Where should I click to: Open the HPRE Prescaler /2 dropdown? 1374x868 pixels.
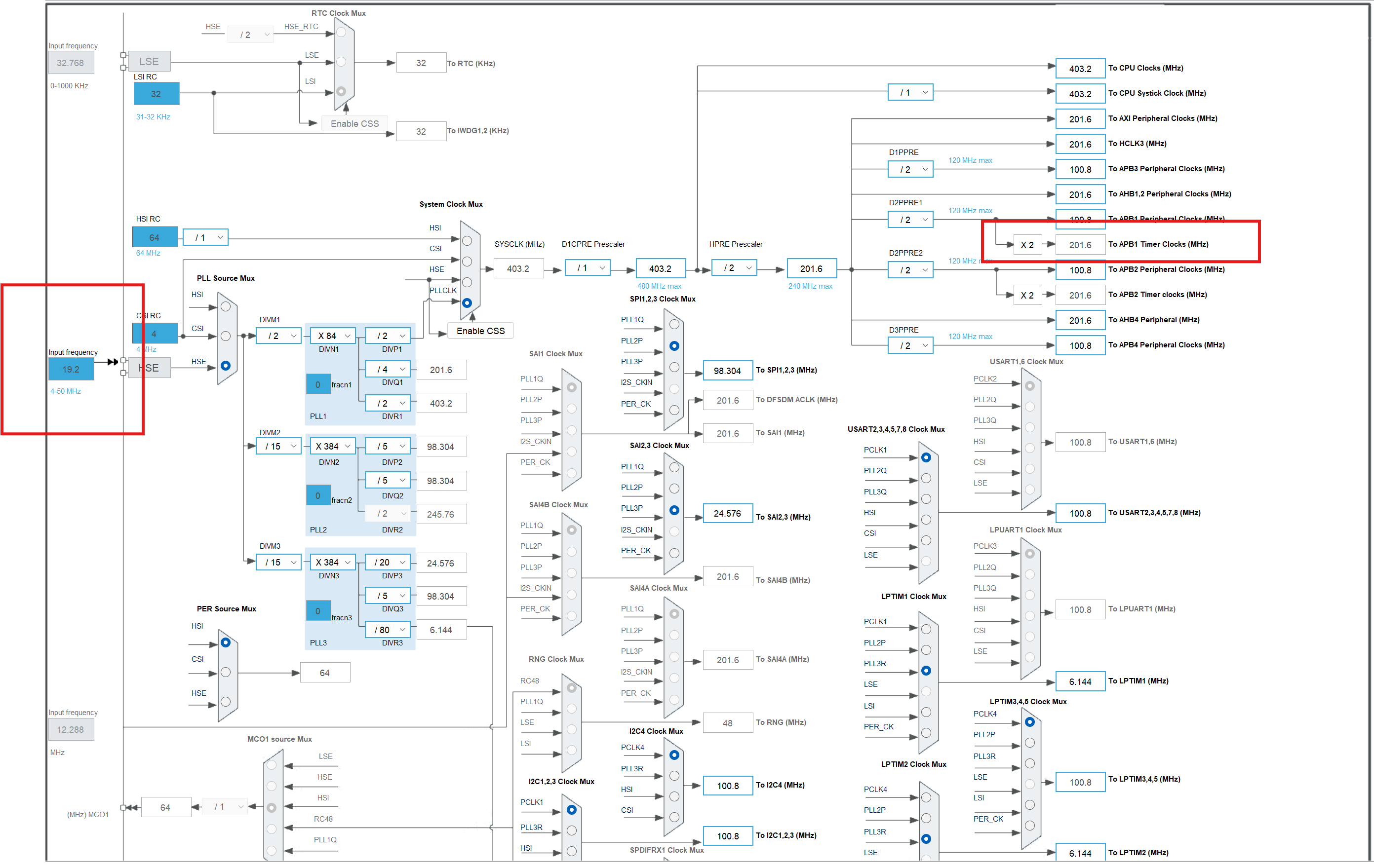tap(734, 267)
